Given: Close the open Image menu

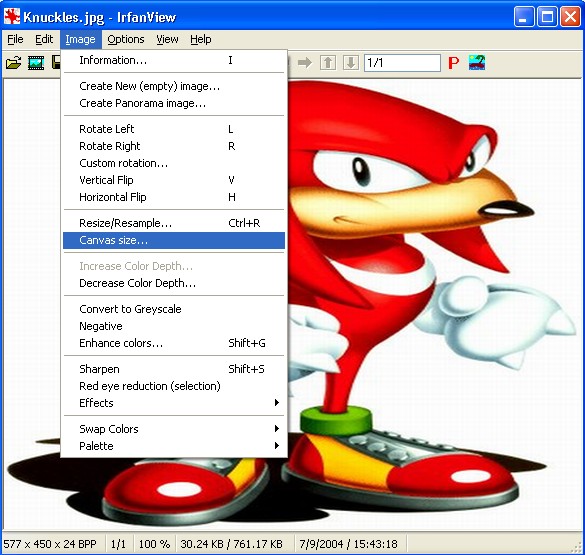Looking at the screenshot, I should coord(80,40).
